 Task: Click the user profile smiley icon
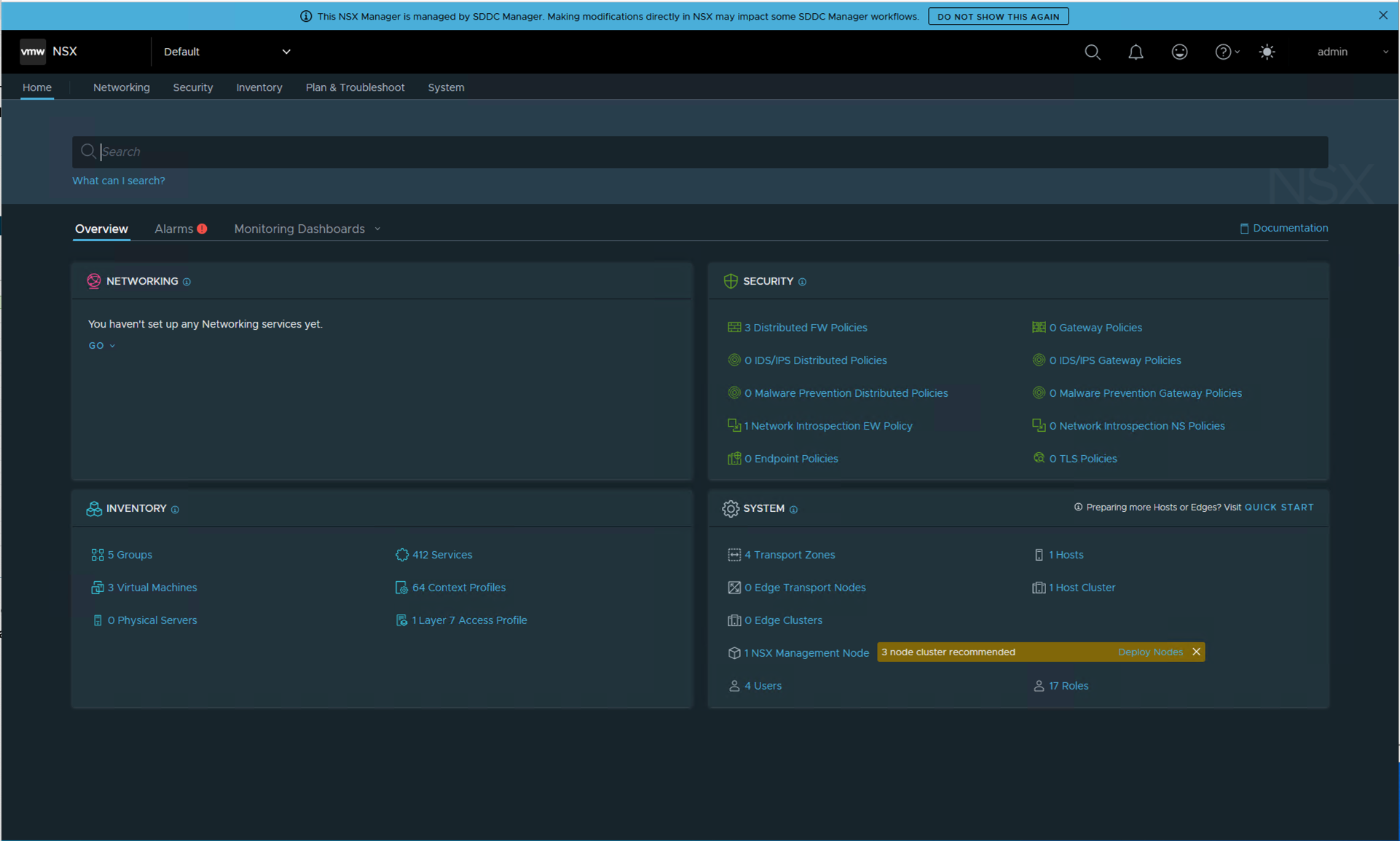tap(1179, 52)
